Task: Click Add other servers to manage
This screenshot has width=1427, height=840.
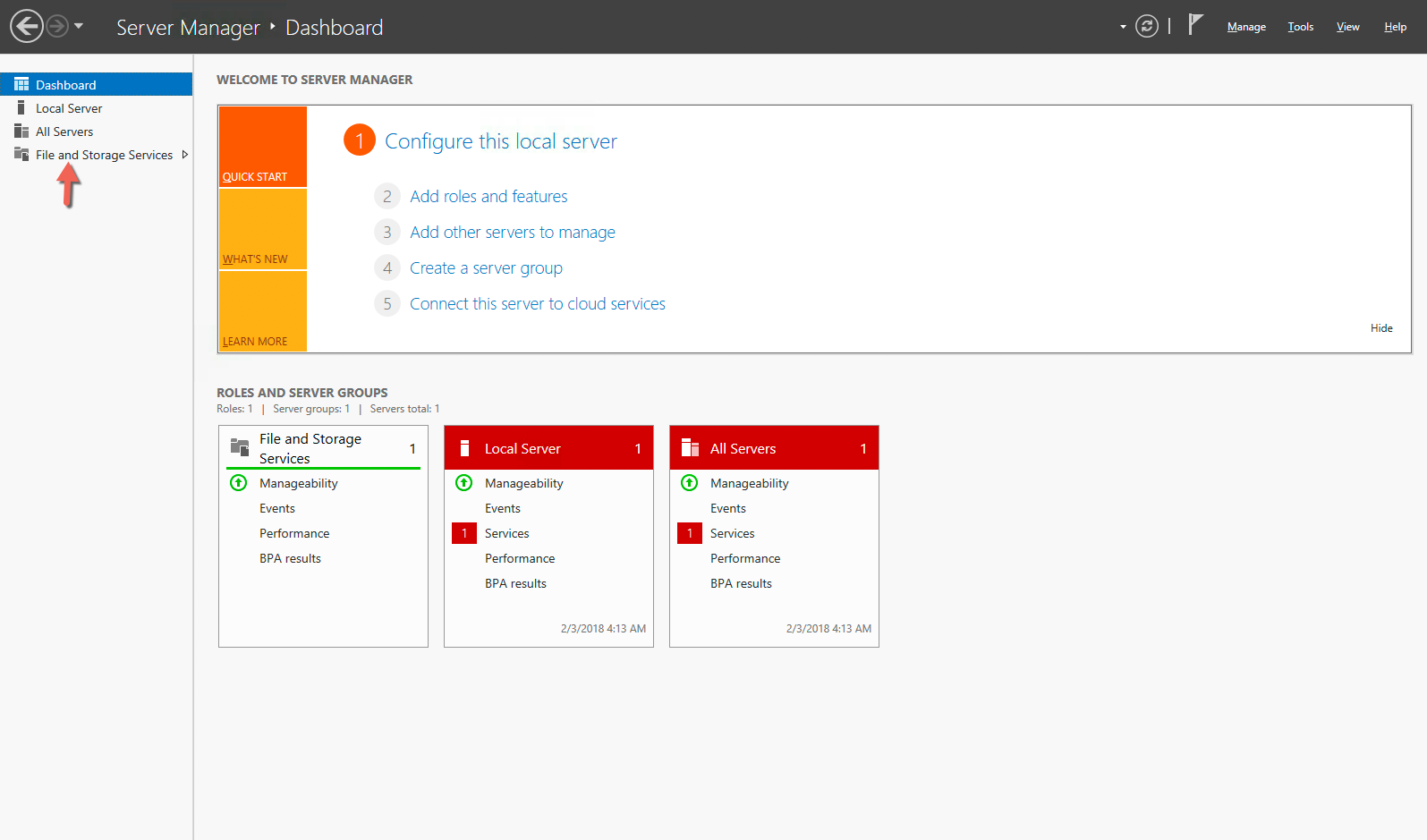Action: [x=513, y=232]
